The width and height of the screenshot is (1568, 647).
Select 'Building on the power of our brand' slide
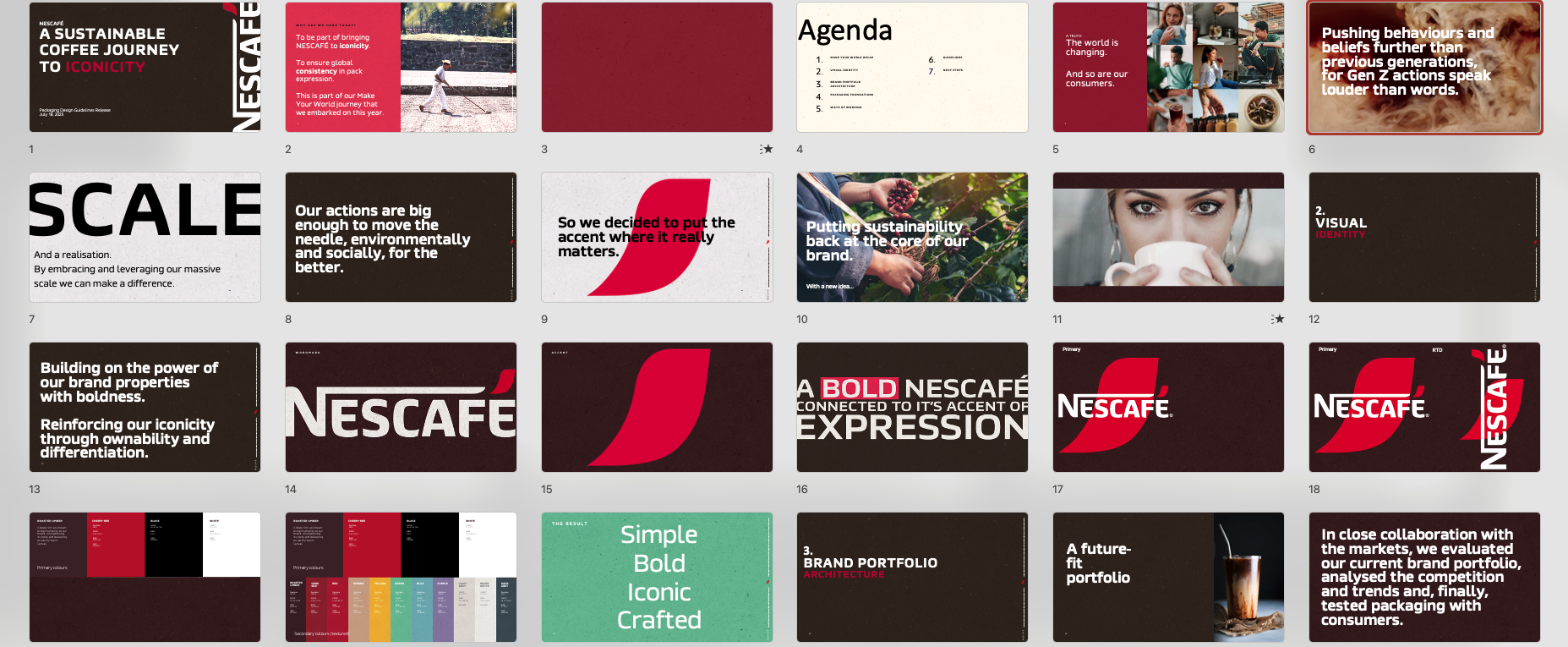(145, 408)
